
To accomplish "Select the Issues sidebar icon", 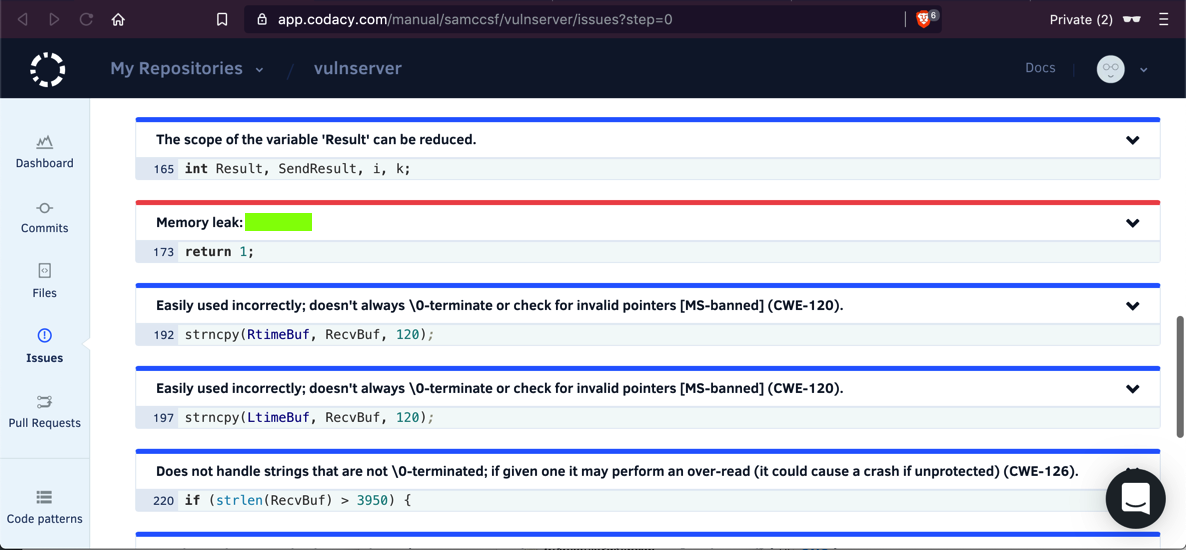I will click(45, 335).
